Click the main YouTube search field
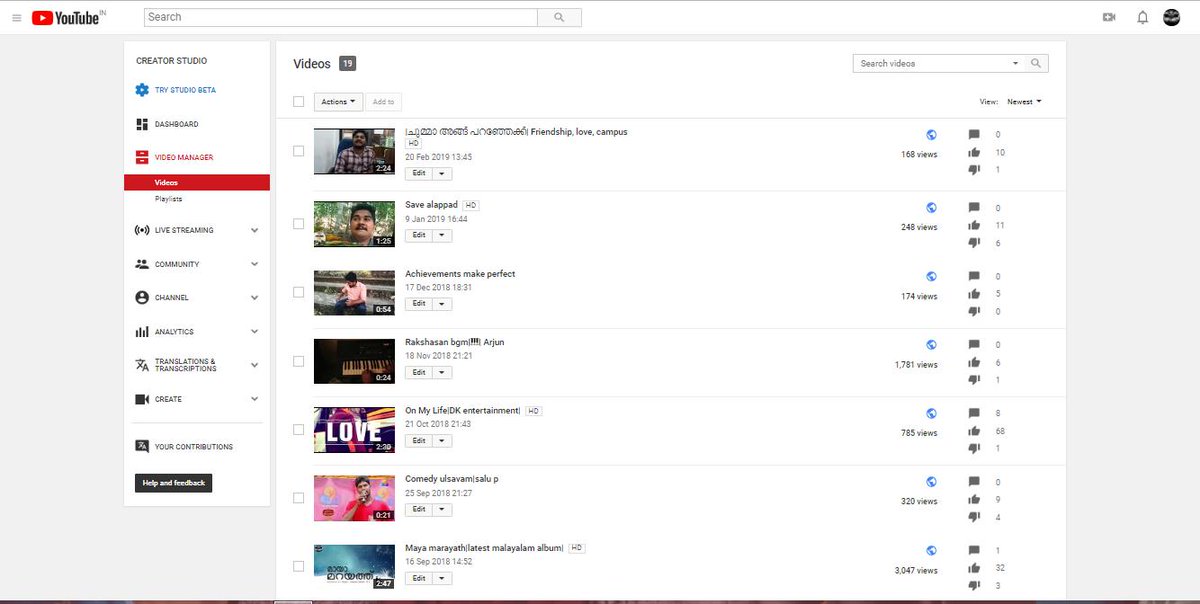1200x604 pixels. [x=341, y=17]
